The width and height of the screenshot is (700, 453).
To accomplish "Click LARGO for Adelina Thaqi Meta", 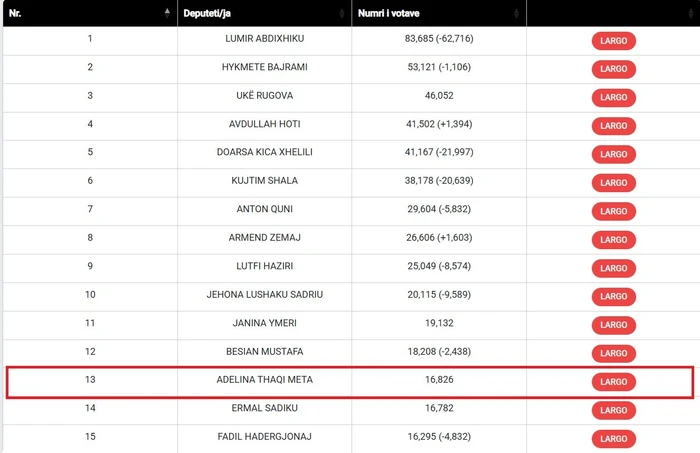I will 613,382.
